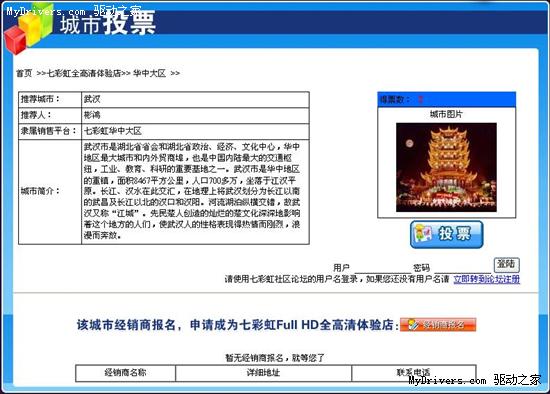
Task: Click the 隶属销售平台： label cell
Action: pyautogui.click(x=50, y=131)
